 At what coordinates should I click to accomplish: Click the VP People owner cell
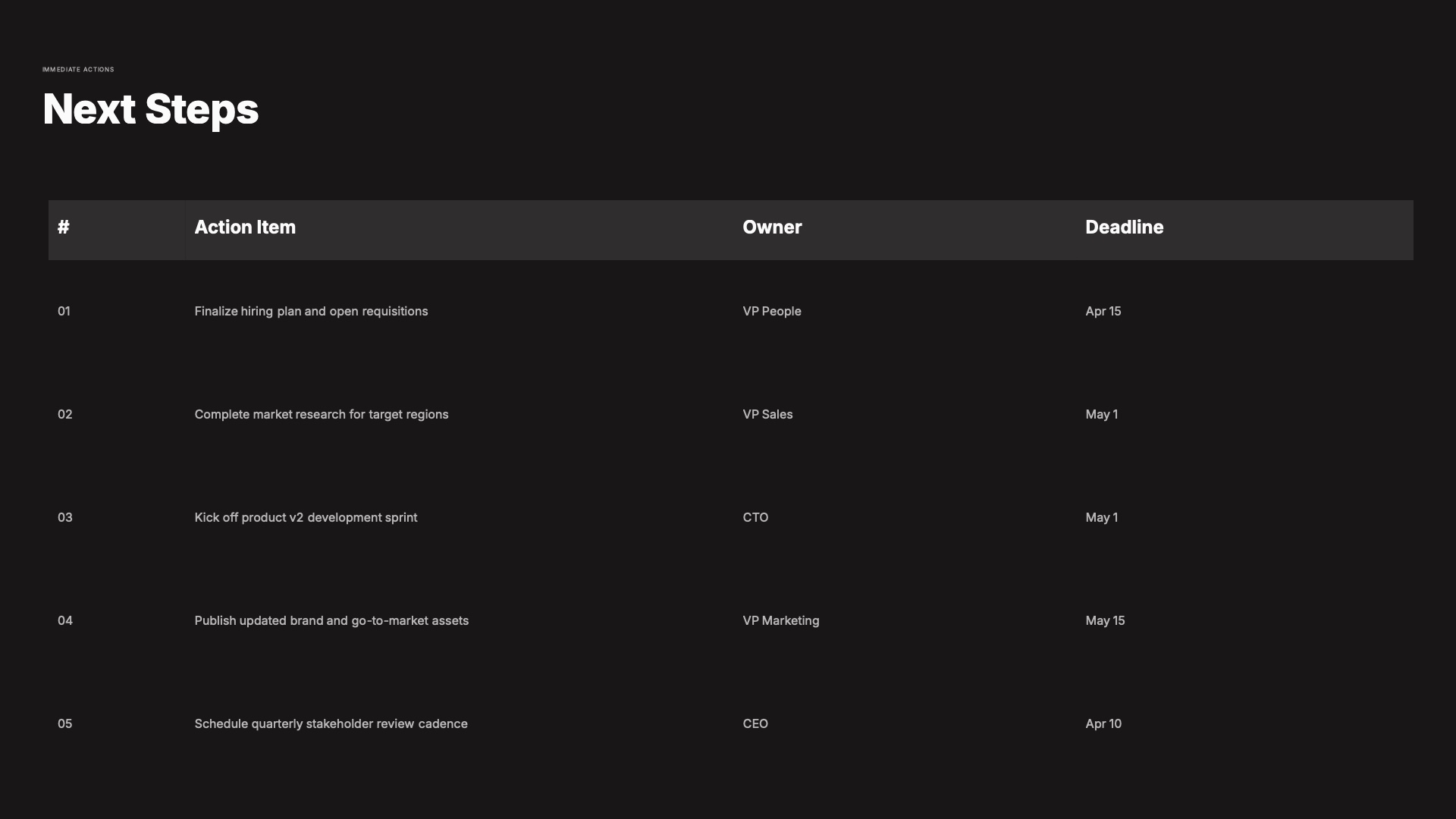click(772, 312)
